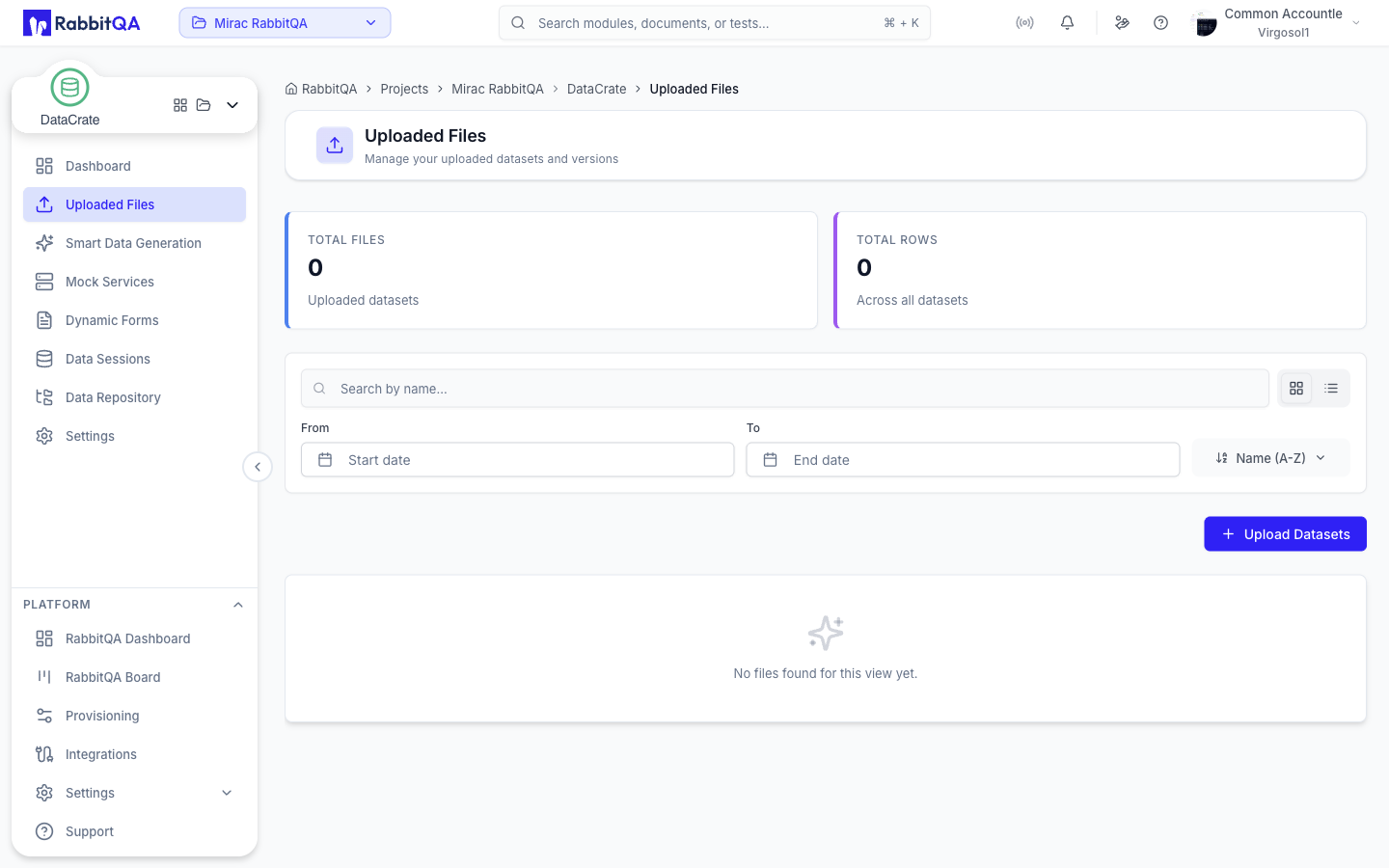1389x868 pixels.
Task: Open the Mirac RabbitQA project dropdown
Action: 285,23
